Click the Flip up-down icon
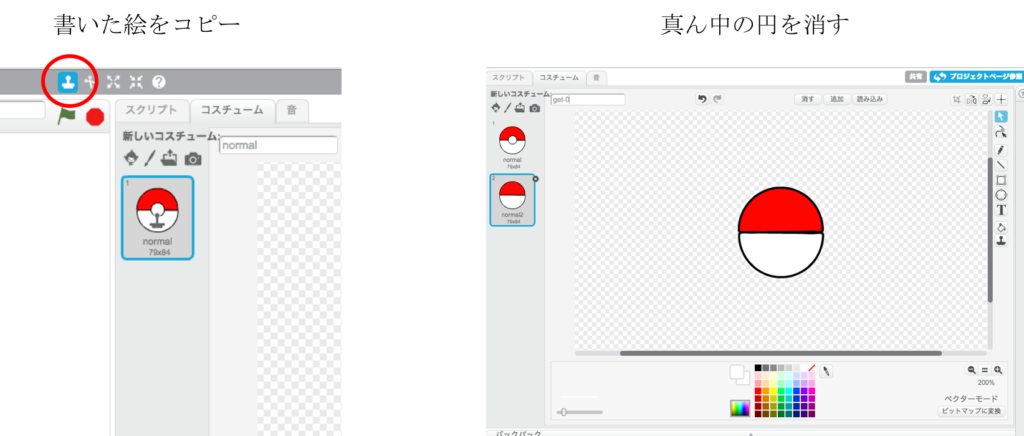1024x436 pixels. (x=986, y=99)
